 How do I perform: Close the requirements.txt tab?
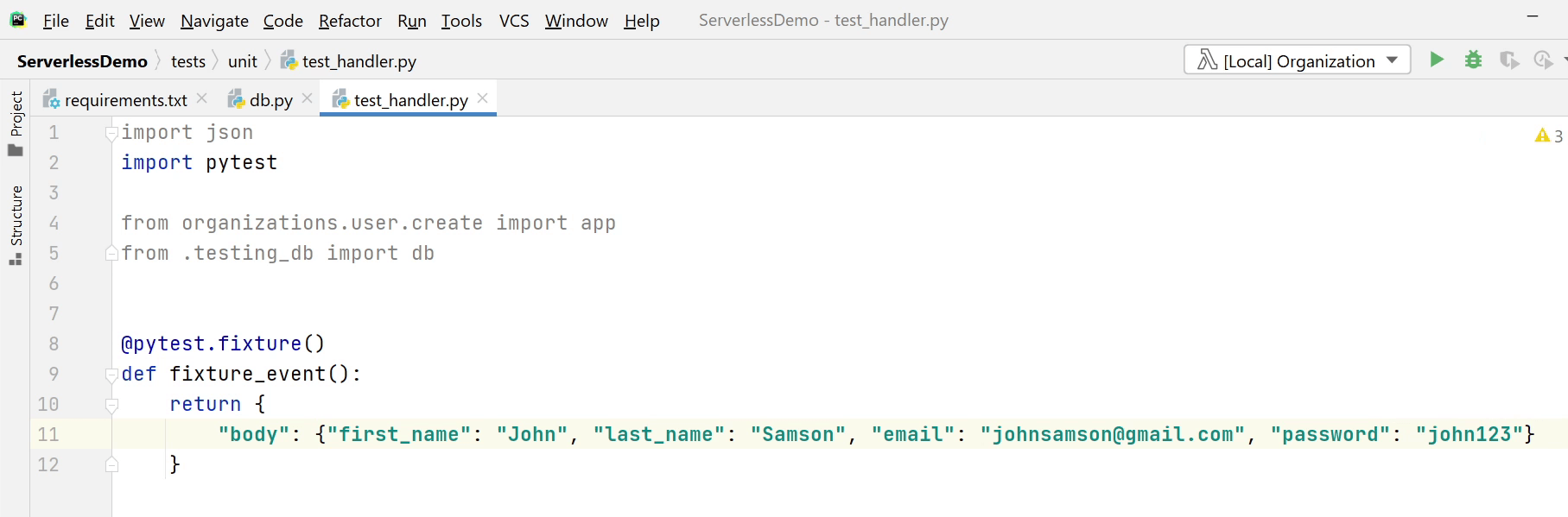coord(202,98)
